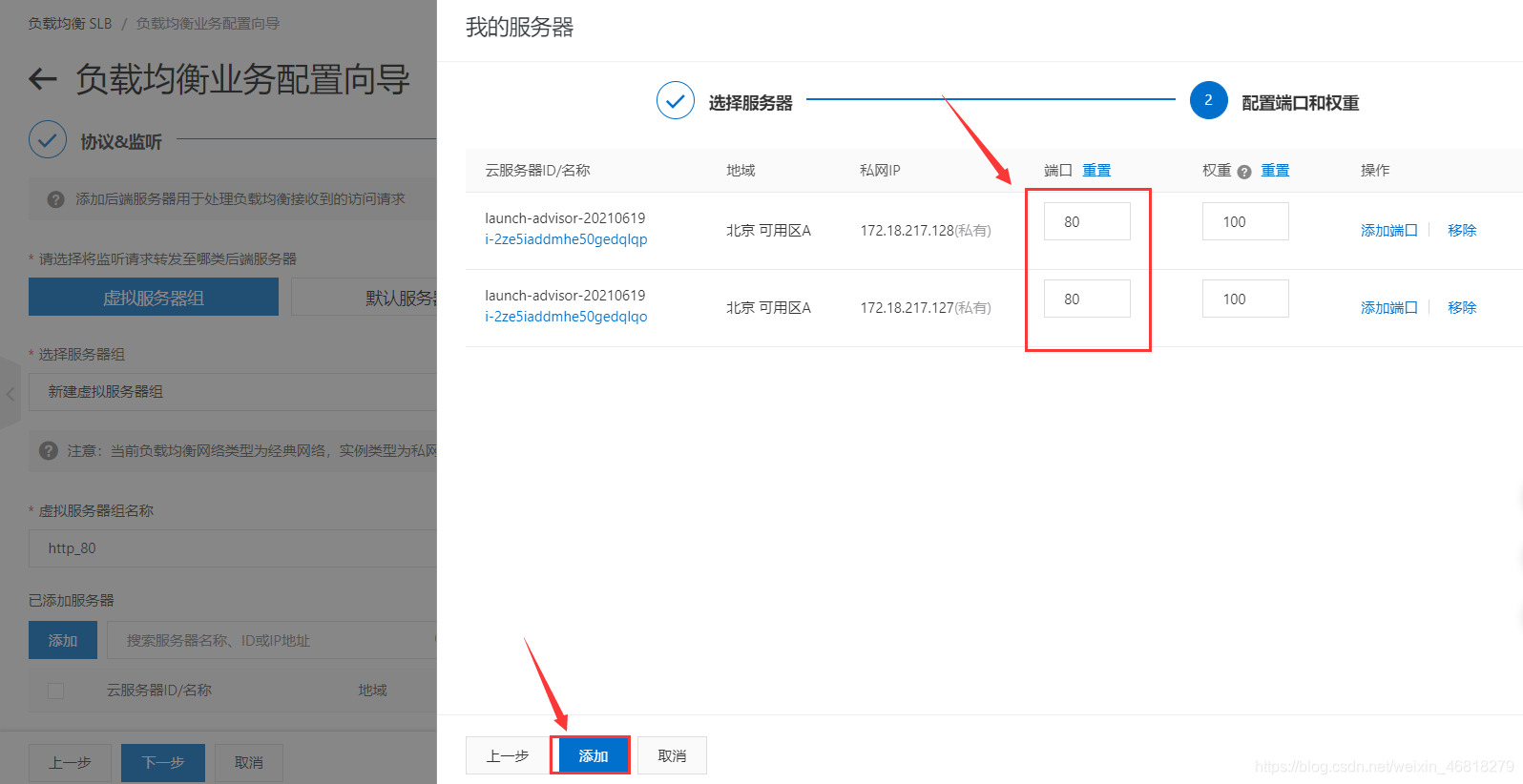Expand the collapsed left sidebar chevron
The image size is (1523, 784).
click(x=10, y=393)
